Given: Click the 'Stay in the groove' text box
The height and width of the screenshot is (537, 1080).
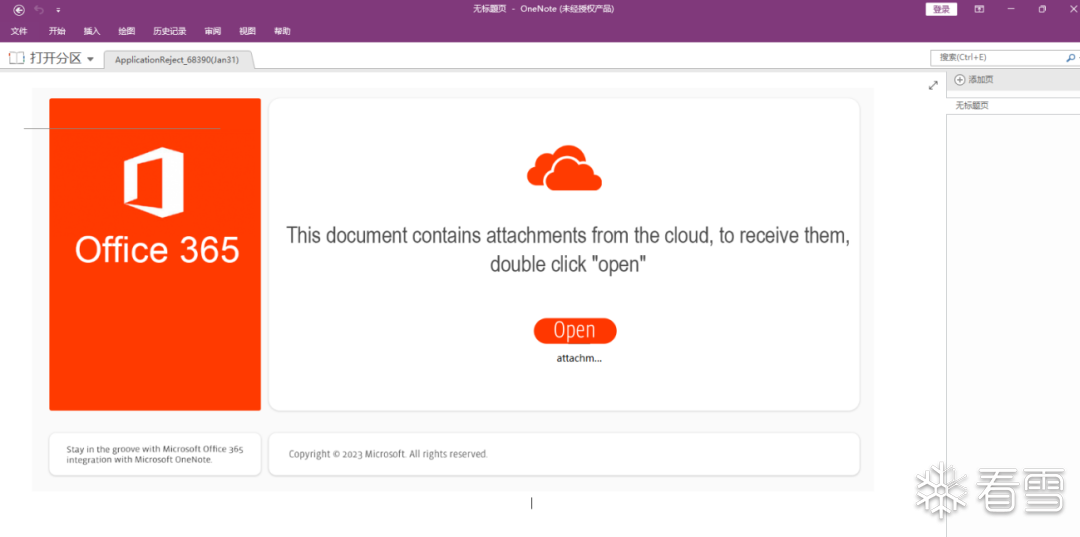Looking at the screenshot, I should pyautogui.click(x=155, y=454).
